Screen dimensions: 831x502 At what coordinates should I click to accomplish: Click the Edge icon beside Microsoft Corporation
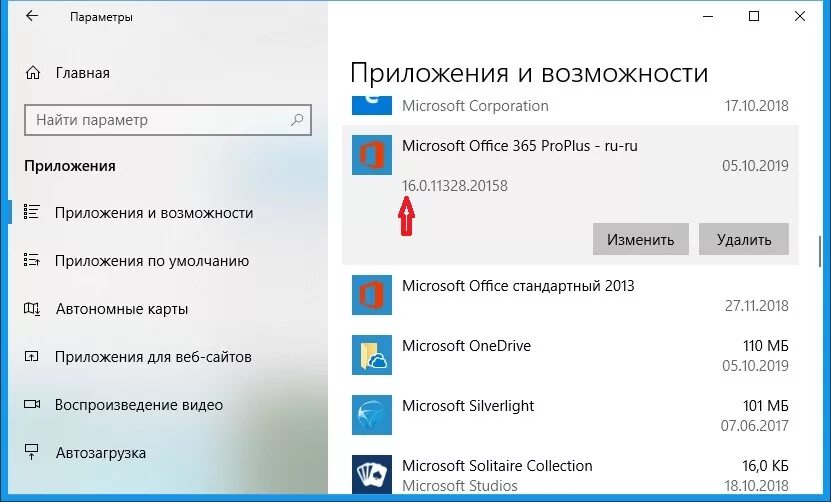[372, 105]
